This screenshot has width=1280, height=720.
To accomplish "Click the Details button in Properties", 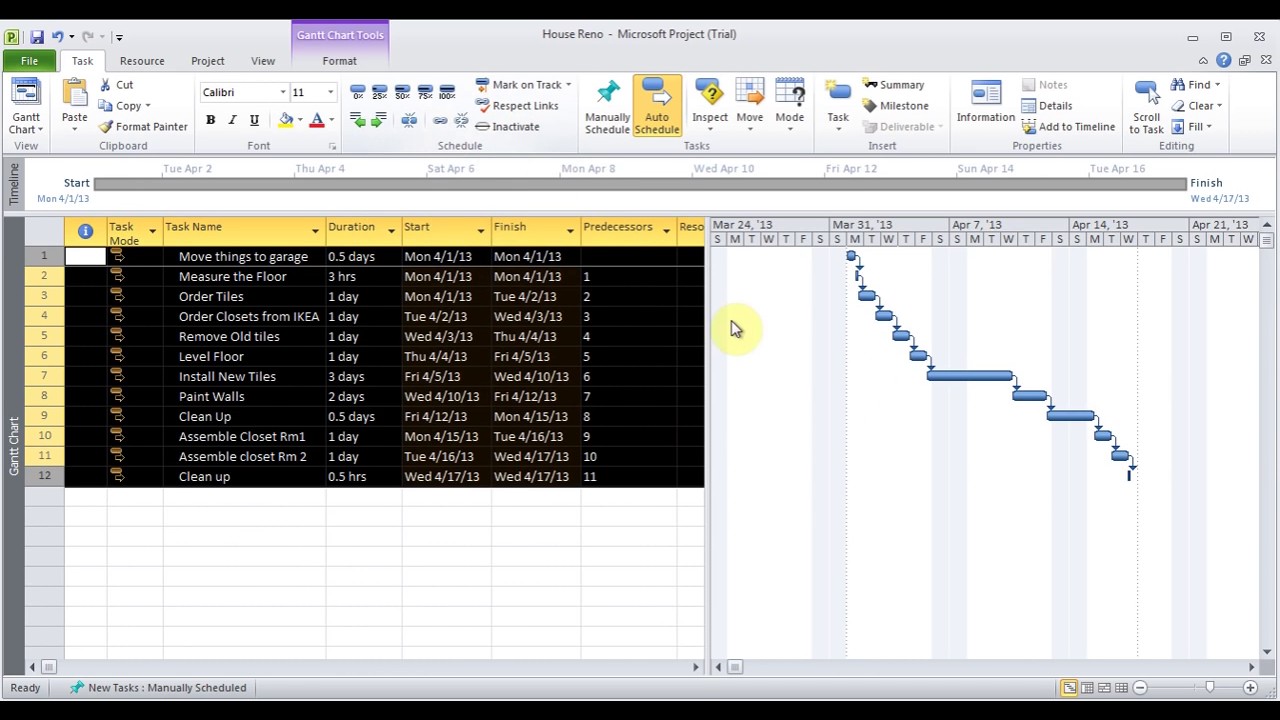I will 1047,106.
